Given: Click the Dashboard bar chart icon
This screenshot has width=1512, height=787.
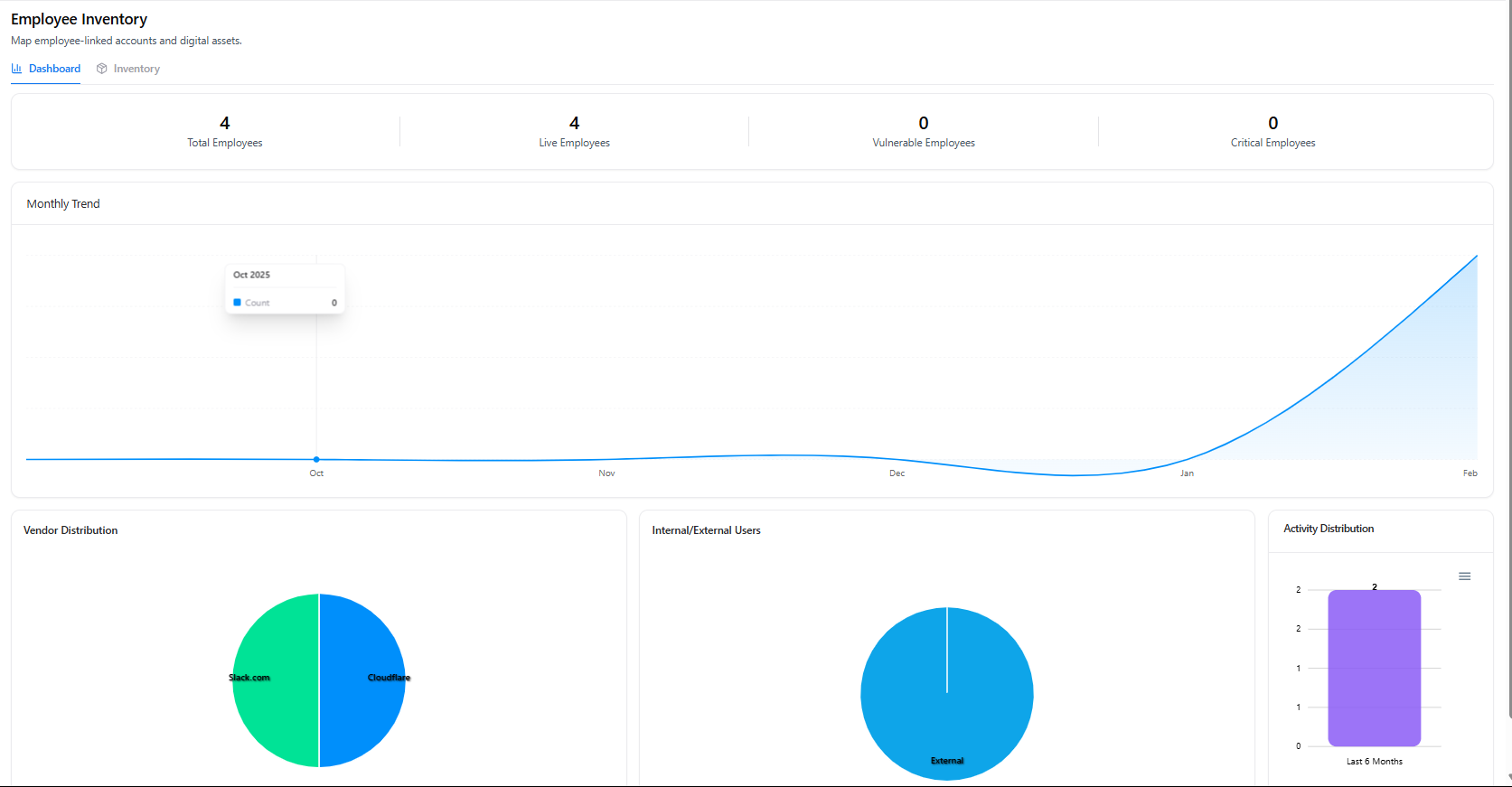Looking at the screenshot, I should pyautogui.click(x=16, y=69).
